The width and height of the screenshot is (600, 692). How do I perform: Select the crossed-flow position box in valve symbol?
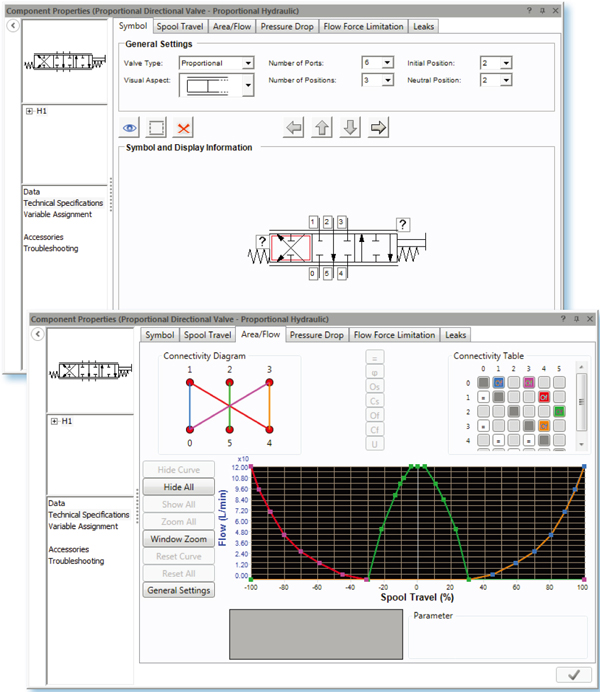(x=291, y=248)
